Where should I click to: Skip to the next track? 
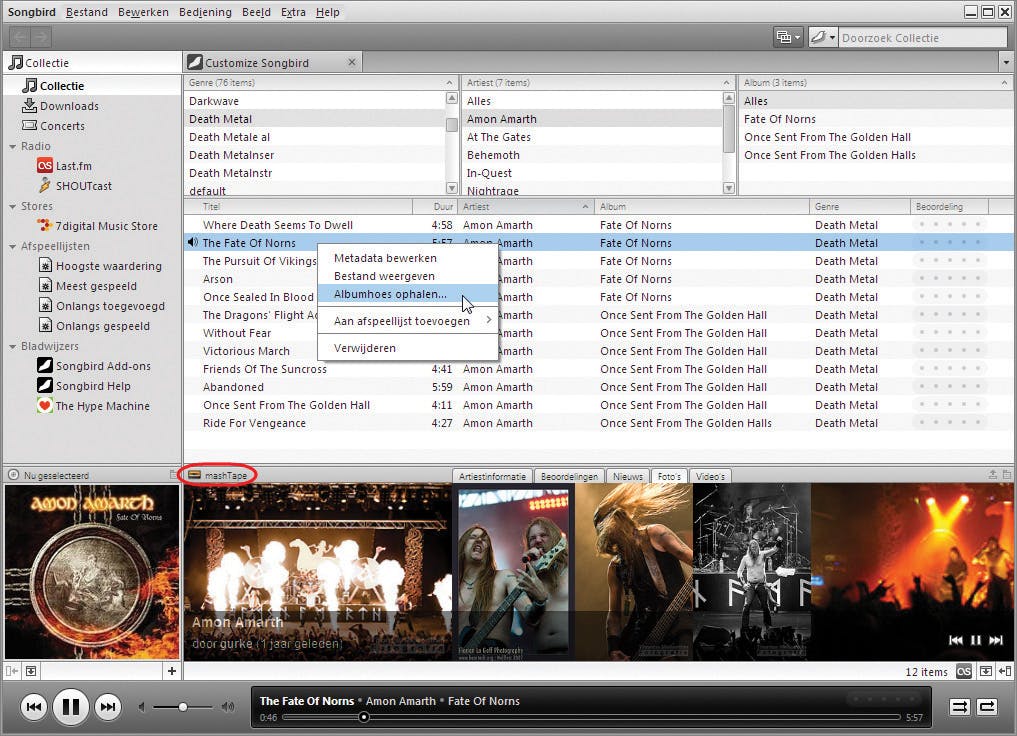pyautogui.click(x=108, y=707)
